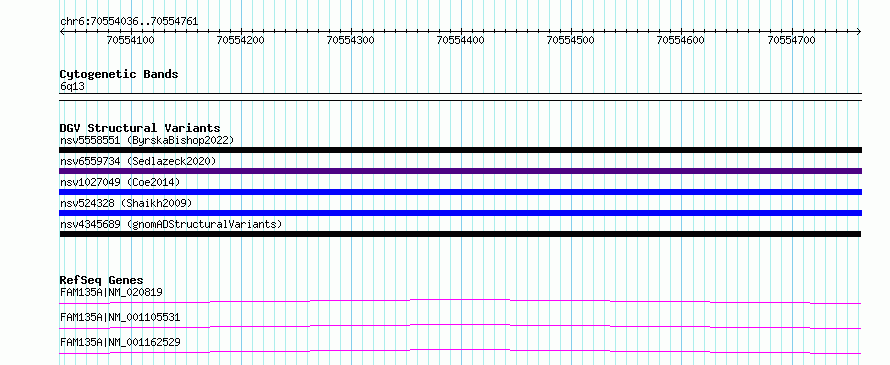The image size is (890, 365).
Task: Click the magenta gene line for NM_001162529
Action: pos(460,351)
